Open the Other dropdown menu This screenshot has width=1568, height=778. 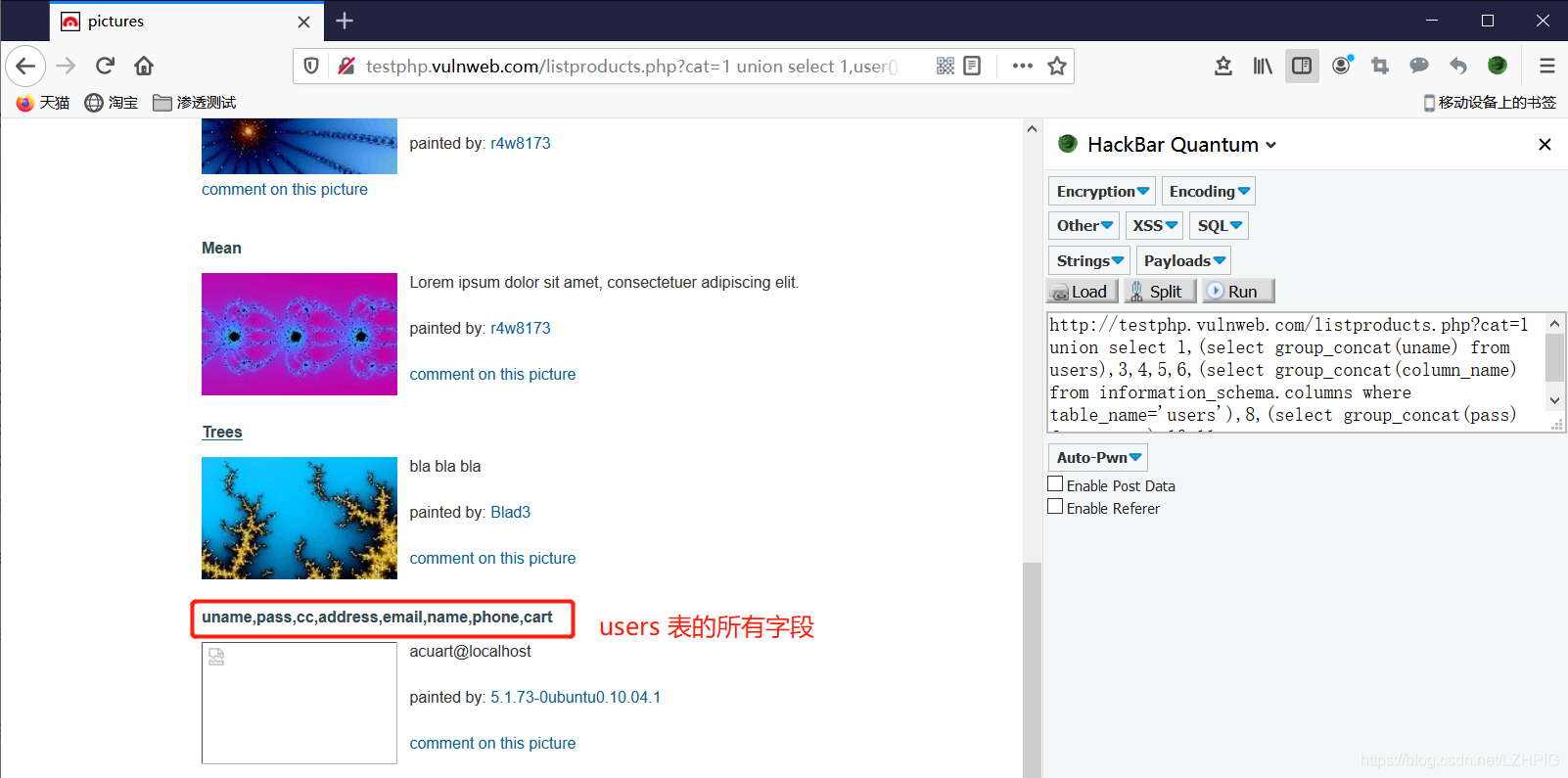[x=1084, y=225]
